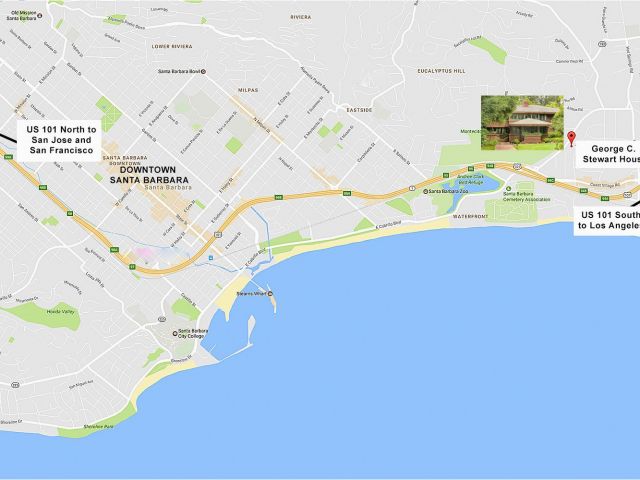Click the US 101 North label box
This screenshot has height=480, width=640.
pyautogui.click(x=59, y=140)
